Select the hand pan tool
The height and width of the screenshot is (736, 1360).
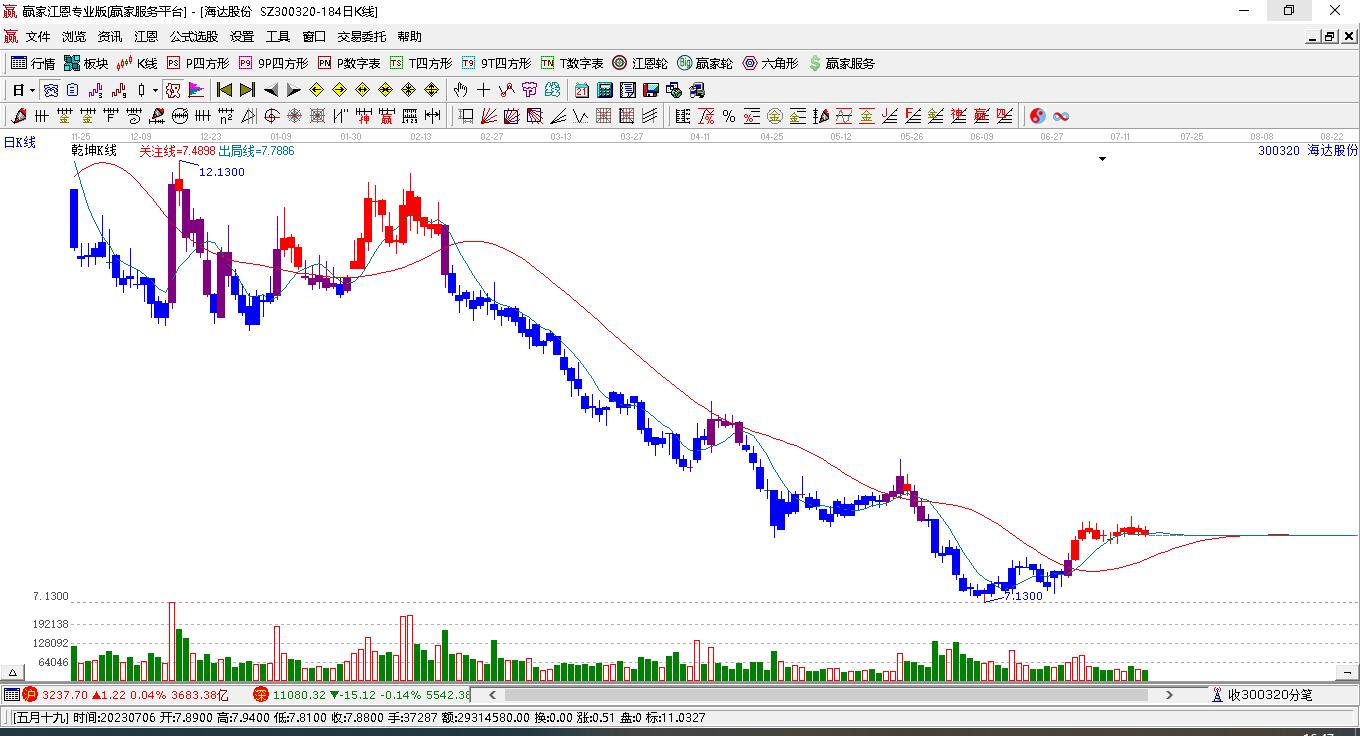coord(460,90)
